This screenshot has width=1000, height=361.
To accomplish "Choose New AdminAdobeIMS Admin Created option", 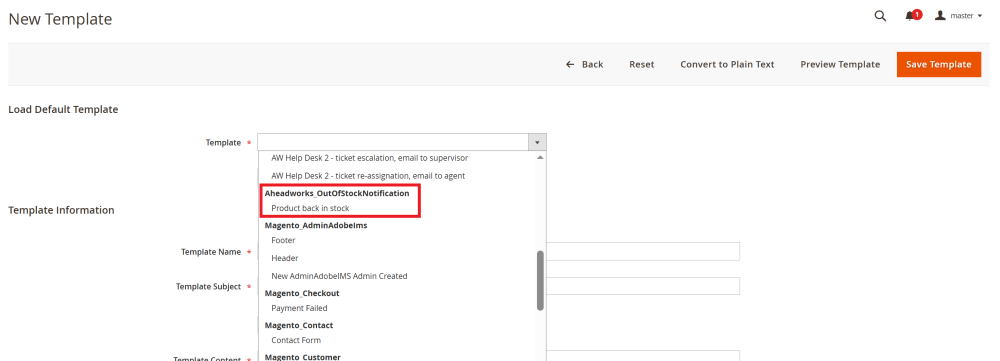I will (x=339, y=276).
